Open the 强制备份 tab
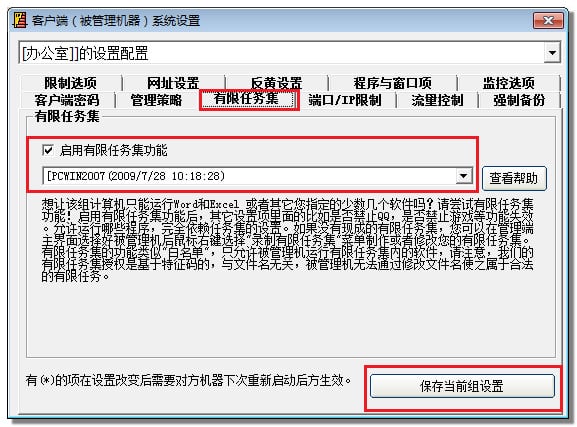 (x=519, y=100)
